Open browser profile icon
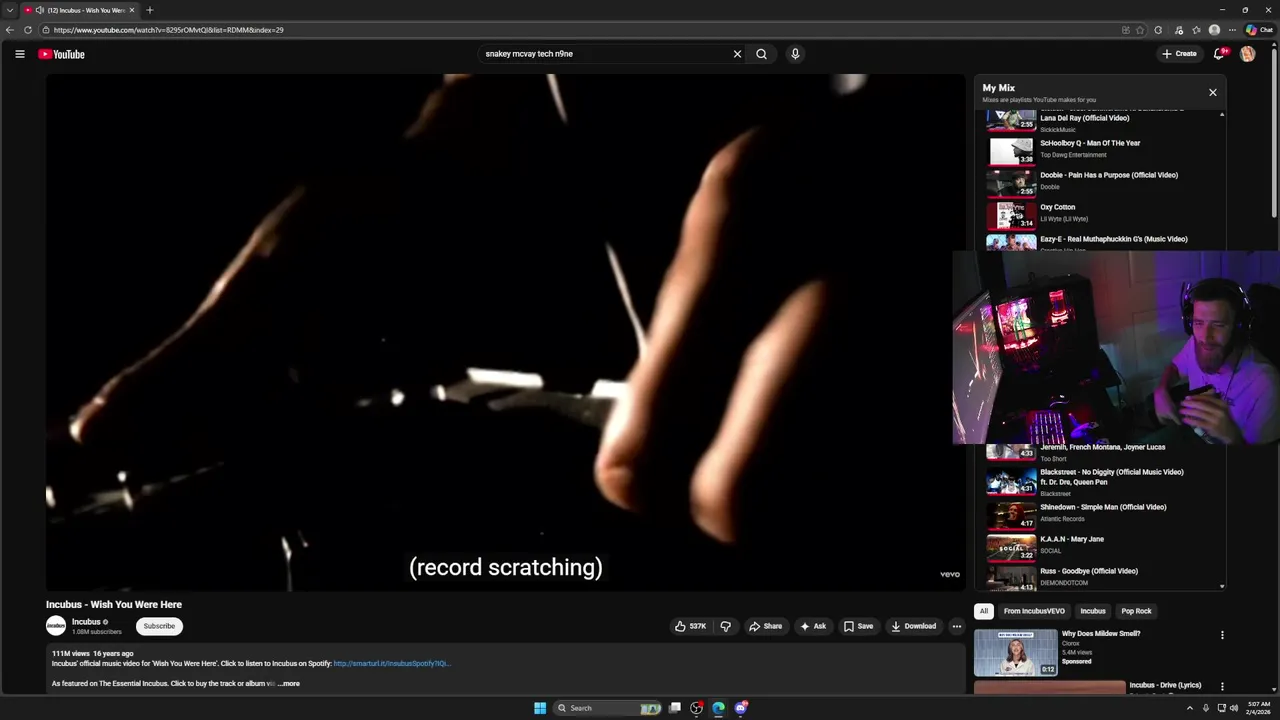The height and width of the screenshot is (720, 1280). pyautogui.click(x=1214, y=30)
